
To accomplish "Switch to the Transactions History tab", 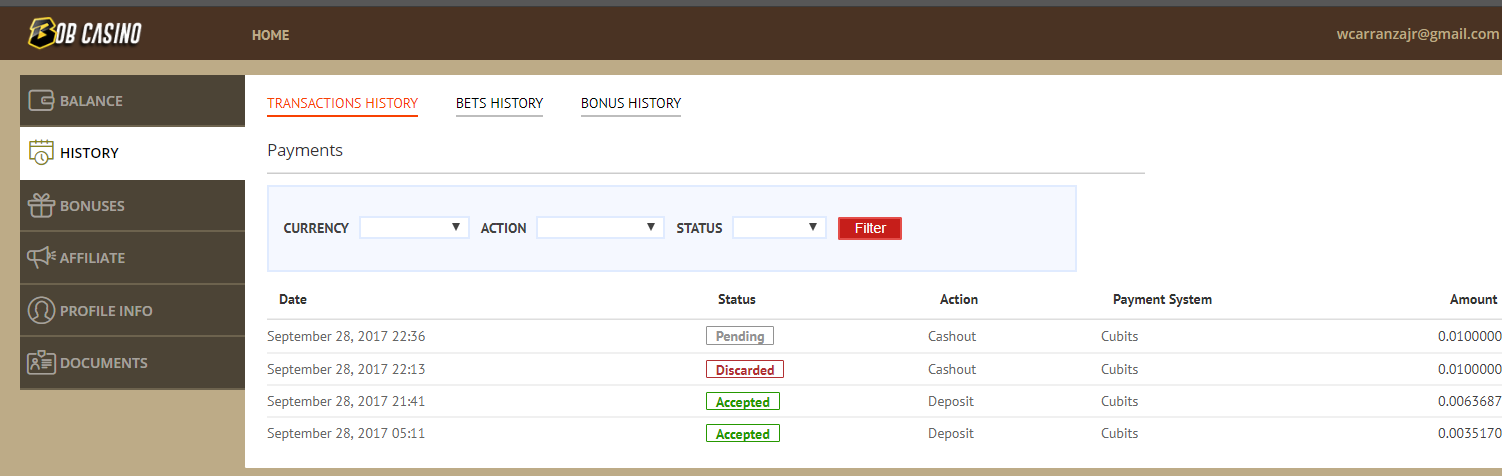I will pyautogui.click(x=342, y=103).
